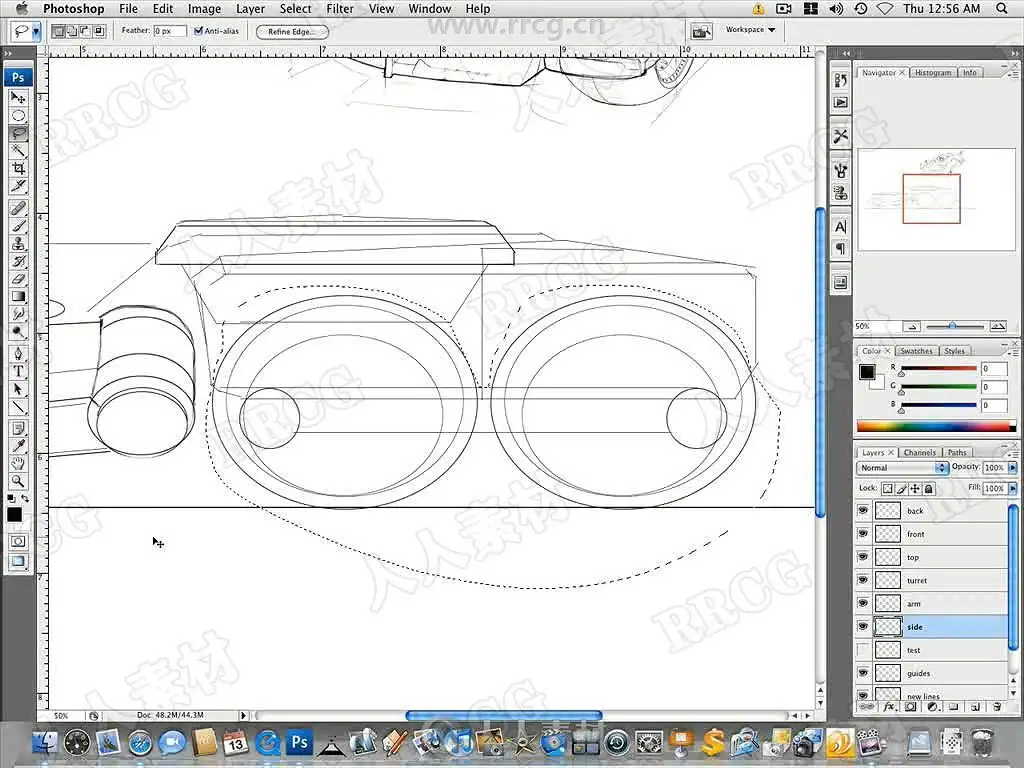This screenshot has width=1024, height=768.
Task: Show the test layer
Action: tap(863, 650)
